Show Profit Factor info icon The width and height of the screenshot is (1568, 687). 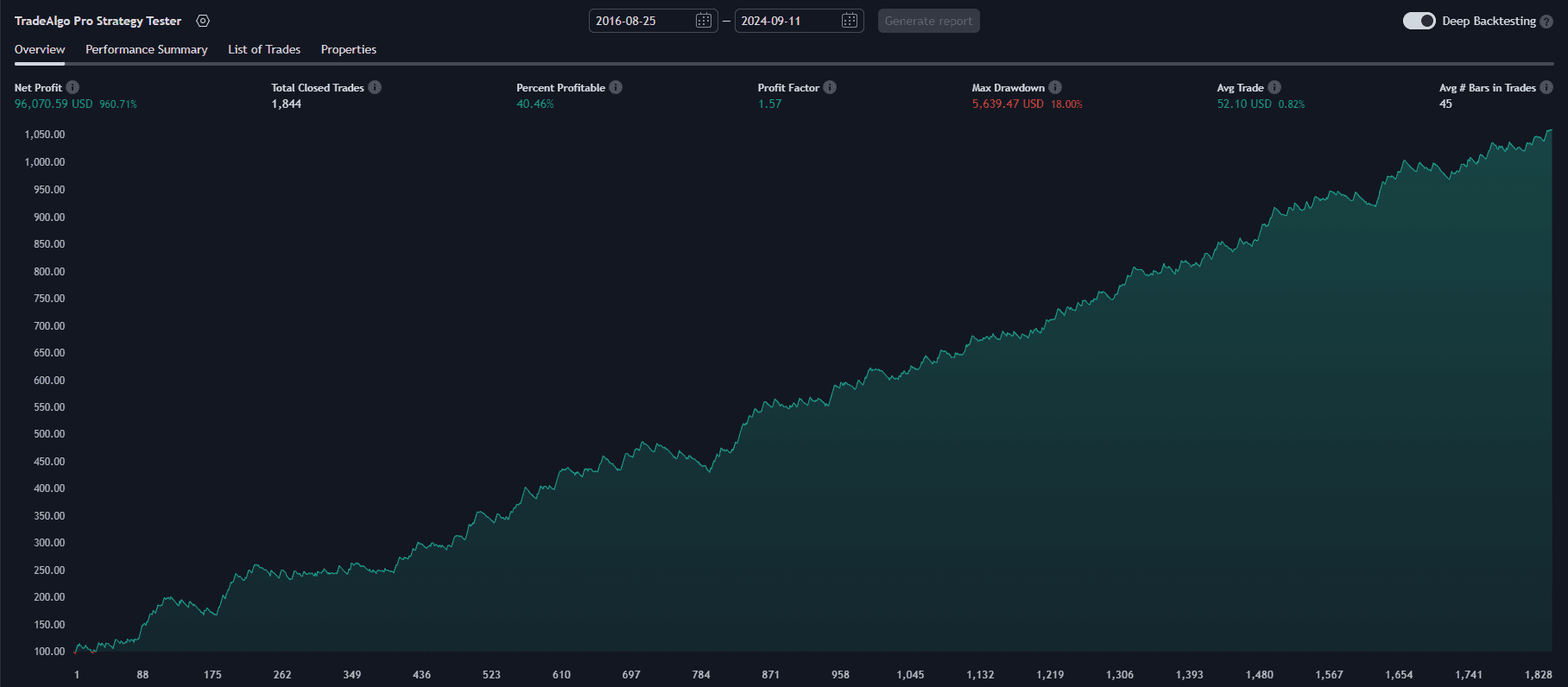830,87
